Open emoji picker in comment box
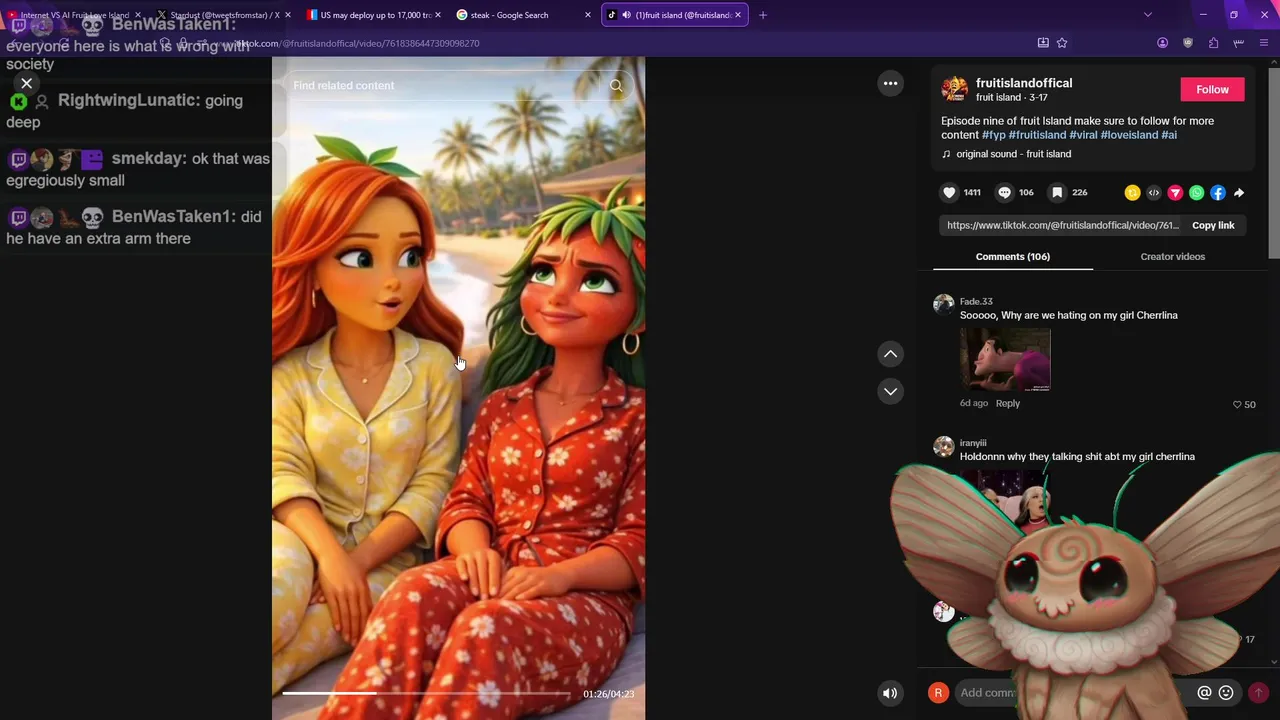 1226,693
